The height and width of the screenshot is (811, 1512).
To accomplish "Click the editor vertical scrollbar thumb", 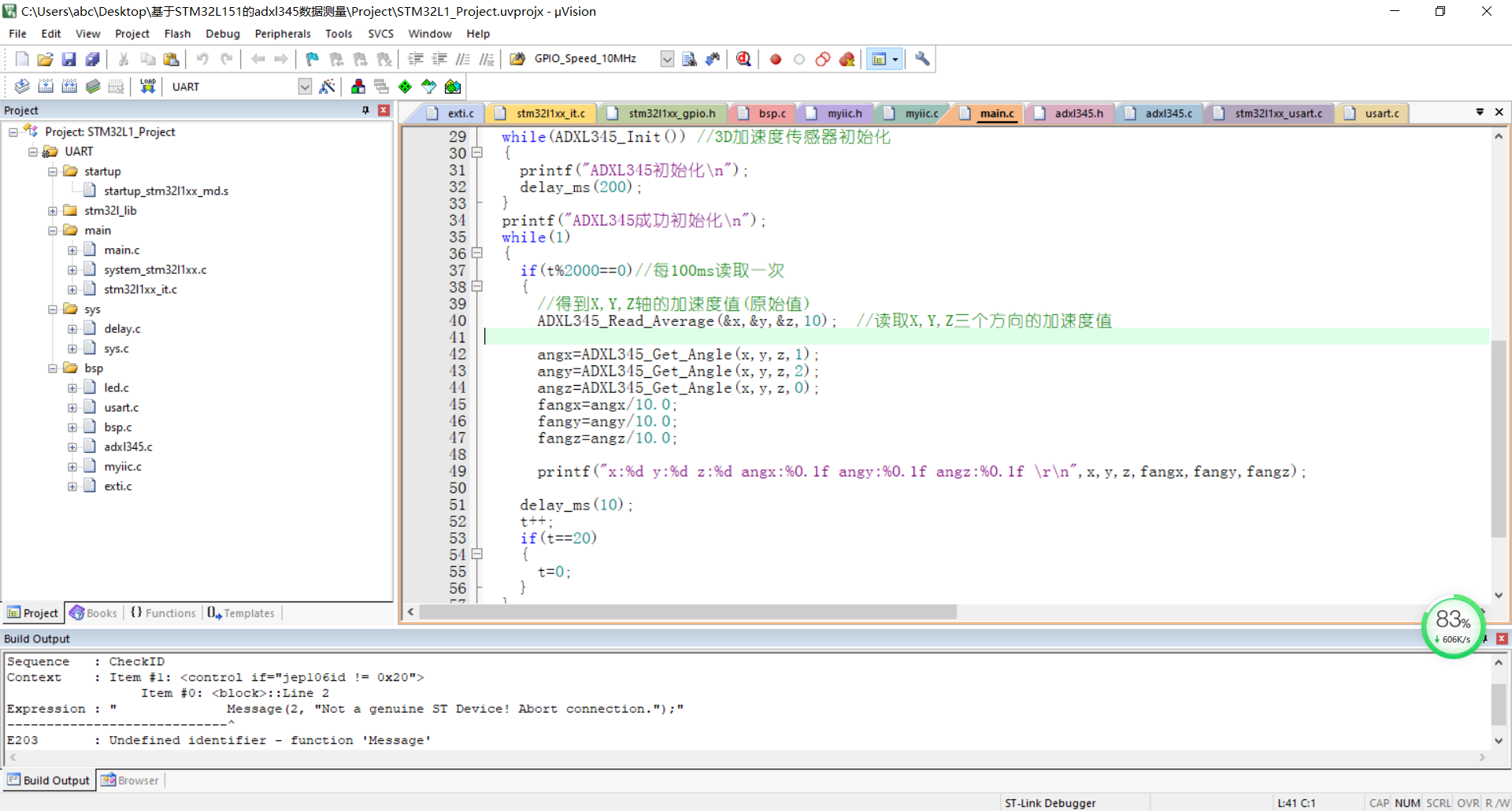I will pos(1499,439).
